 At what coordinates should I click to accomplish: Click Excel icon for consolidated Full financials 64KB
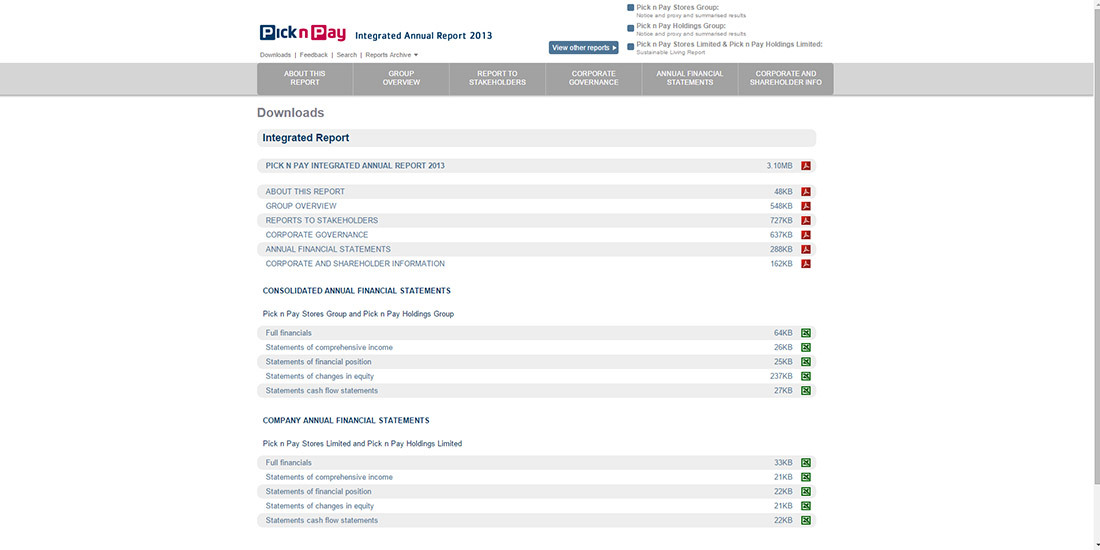(806, 333)
